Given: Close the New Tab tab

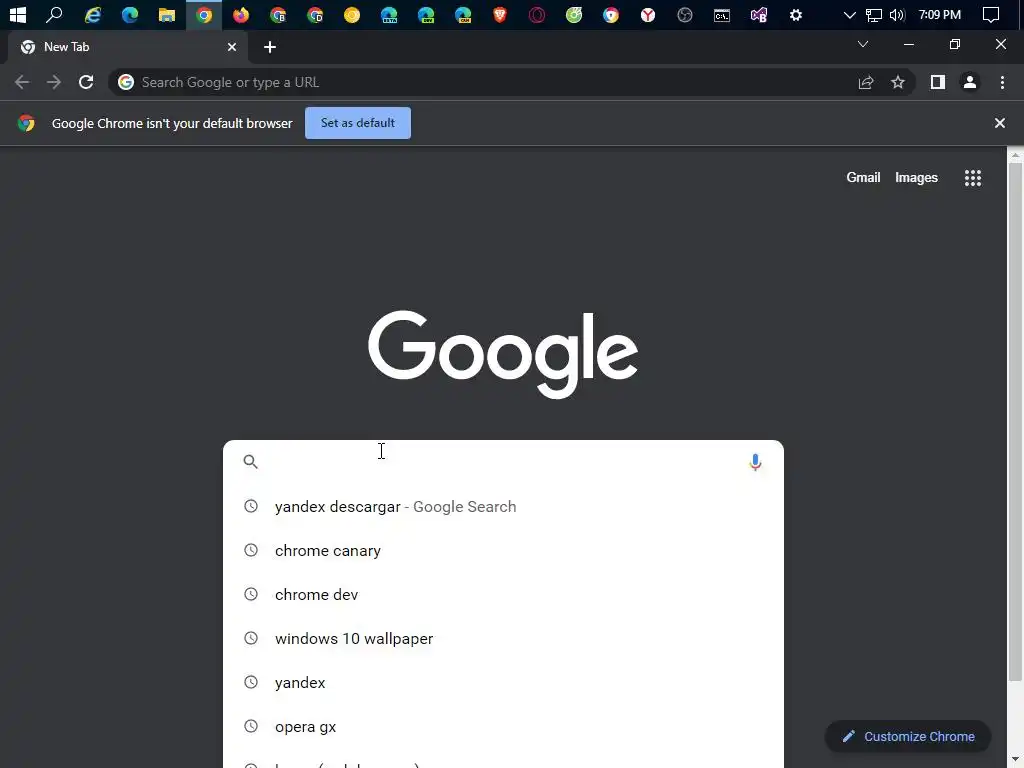Looking at the screenshot, I should [x=232, y=47].
